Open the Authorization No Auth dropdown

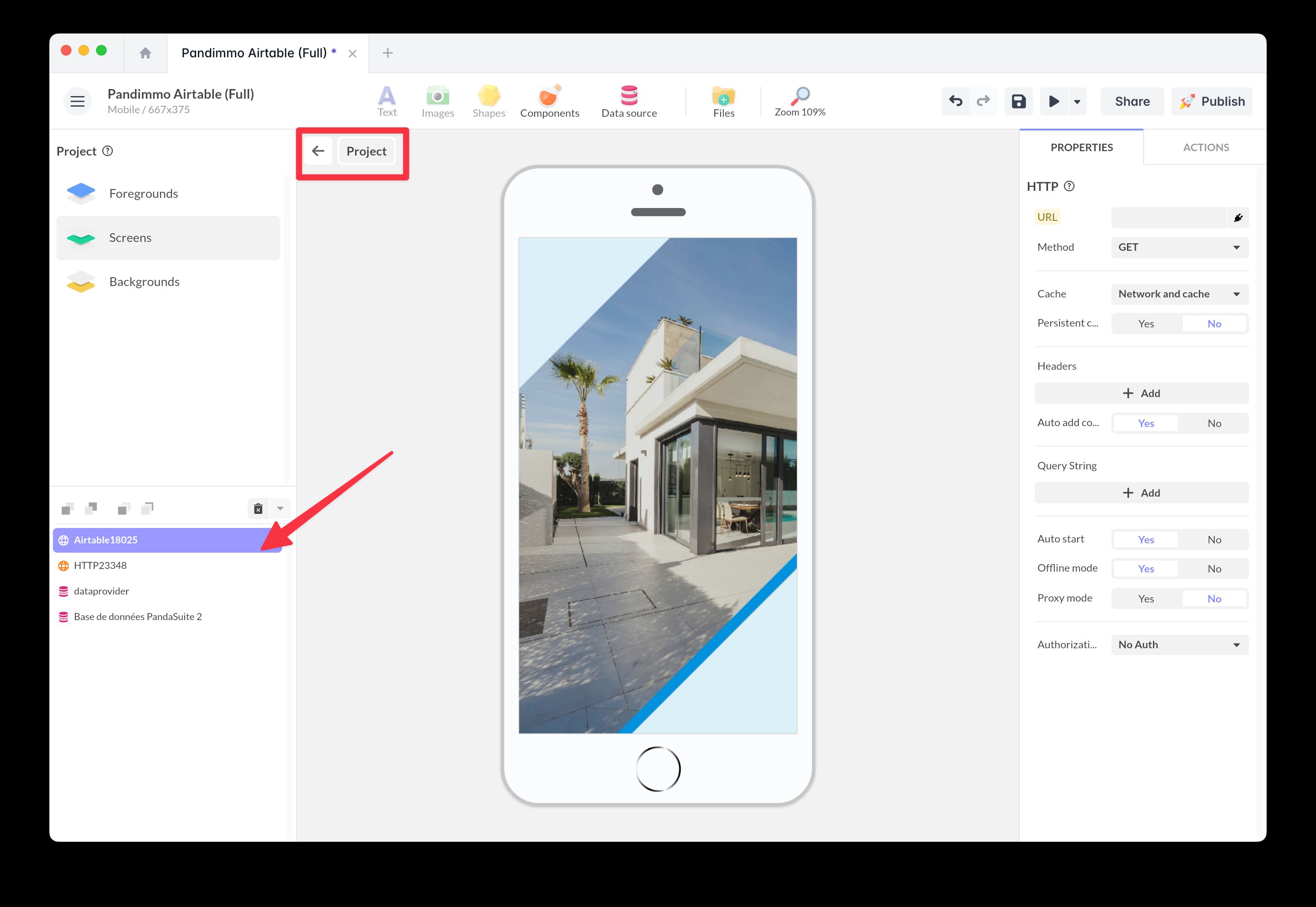1179,645
